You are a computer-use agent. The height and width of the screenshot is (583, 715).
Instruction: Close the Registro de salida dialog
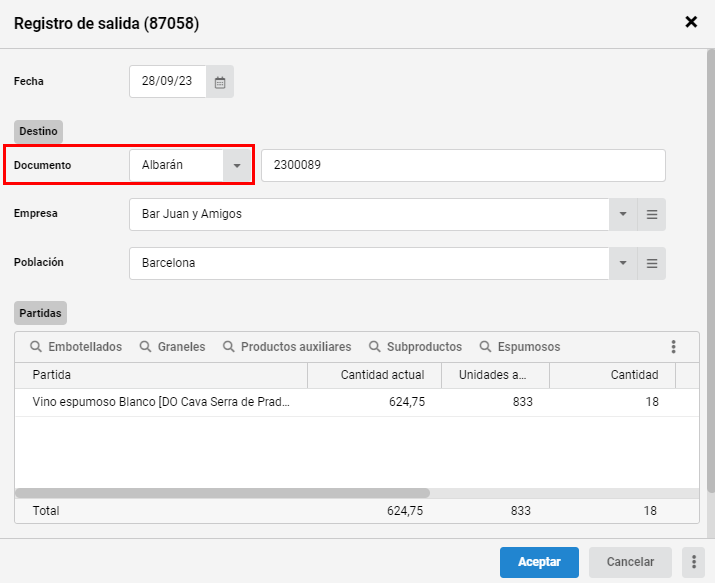point(691,21)
